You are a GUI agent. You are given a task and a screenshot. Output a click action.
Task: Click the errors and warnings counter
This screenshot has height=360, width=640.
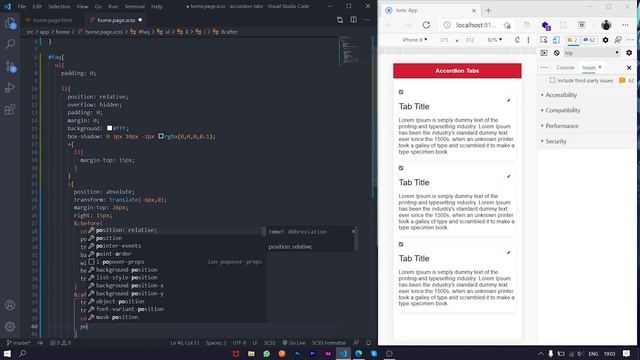(60, 343)
